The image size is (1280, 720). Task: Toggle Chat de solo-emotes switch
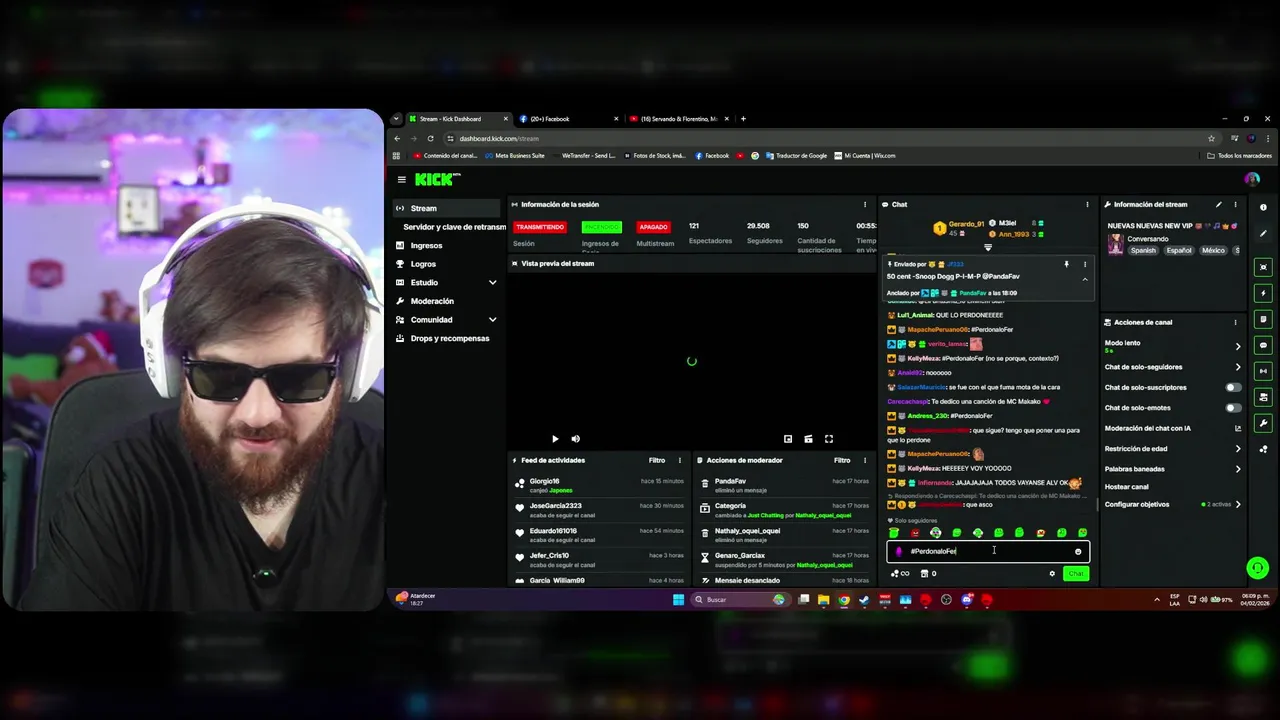pos(1234,408)
